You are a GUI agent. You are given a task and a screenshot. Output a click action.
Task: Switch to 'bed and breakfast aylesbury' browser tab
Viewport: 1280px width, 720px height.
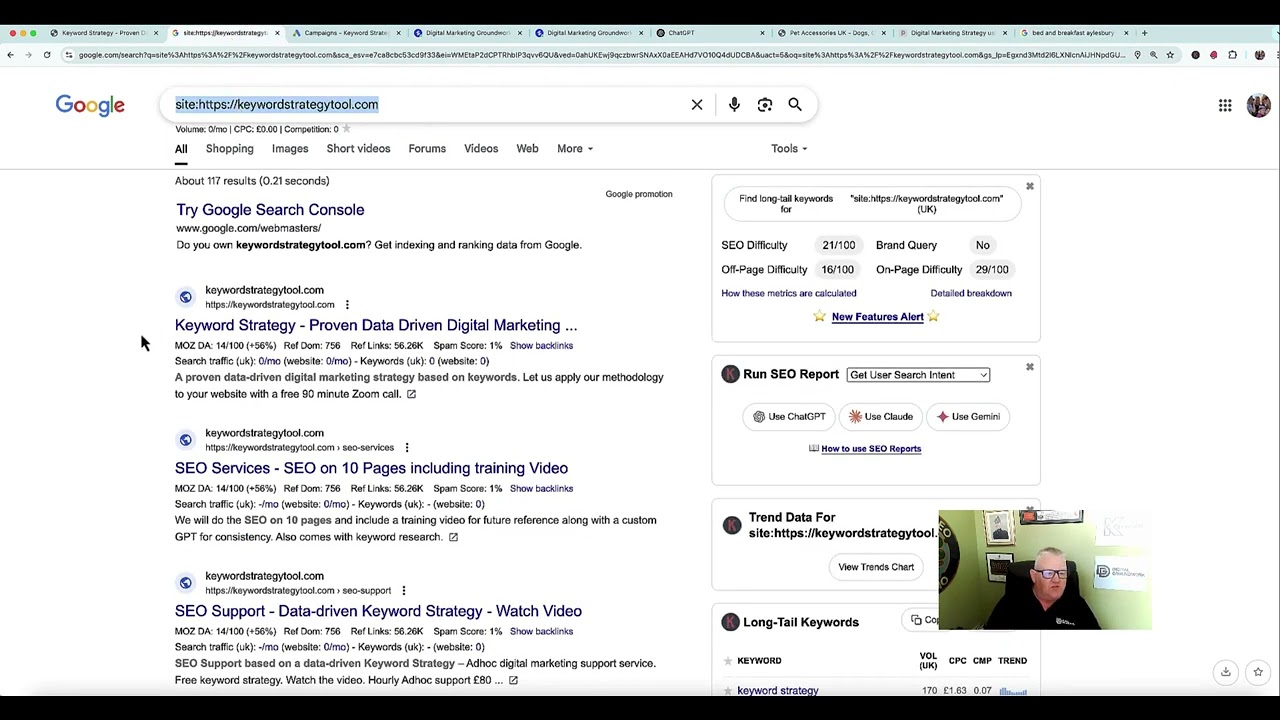tap(1073, 33)
